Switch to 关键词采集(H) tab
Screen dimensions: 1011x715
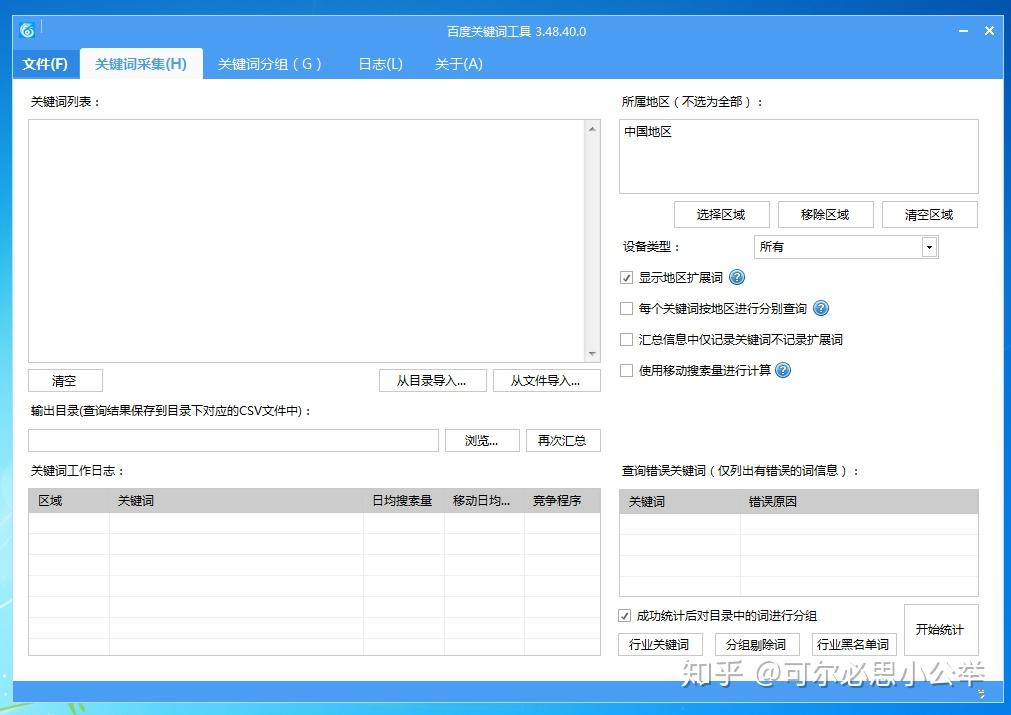pyautogui.click(x=141, y=64)
